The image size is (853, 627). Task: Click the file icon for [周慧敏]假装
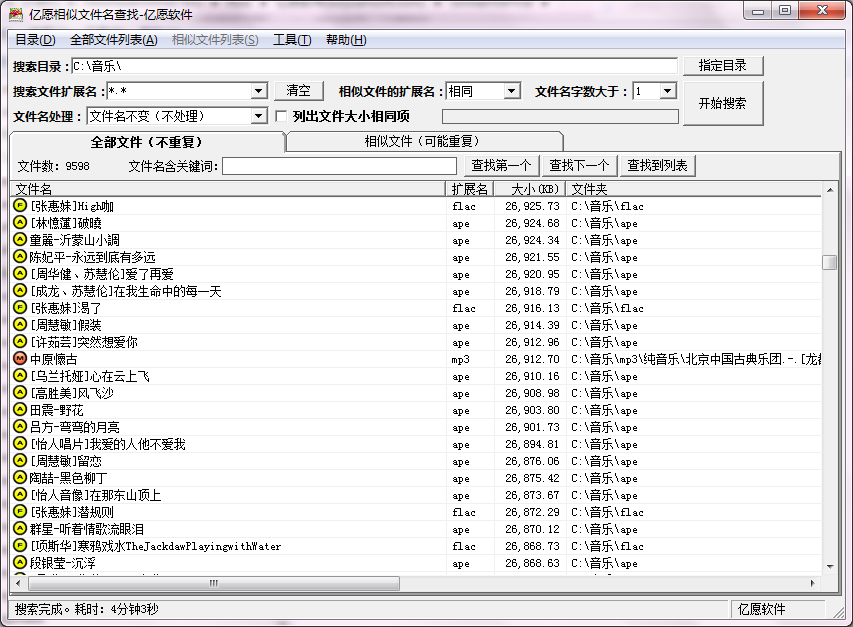pos(19,324)
